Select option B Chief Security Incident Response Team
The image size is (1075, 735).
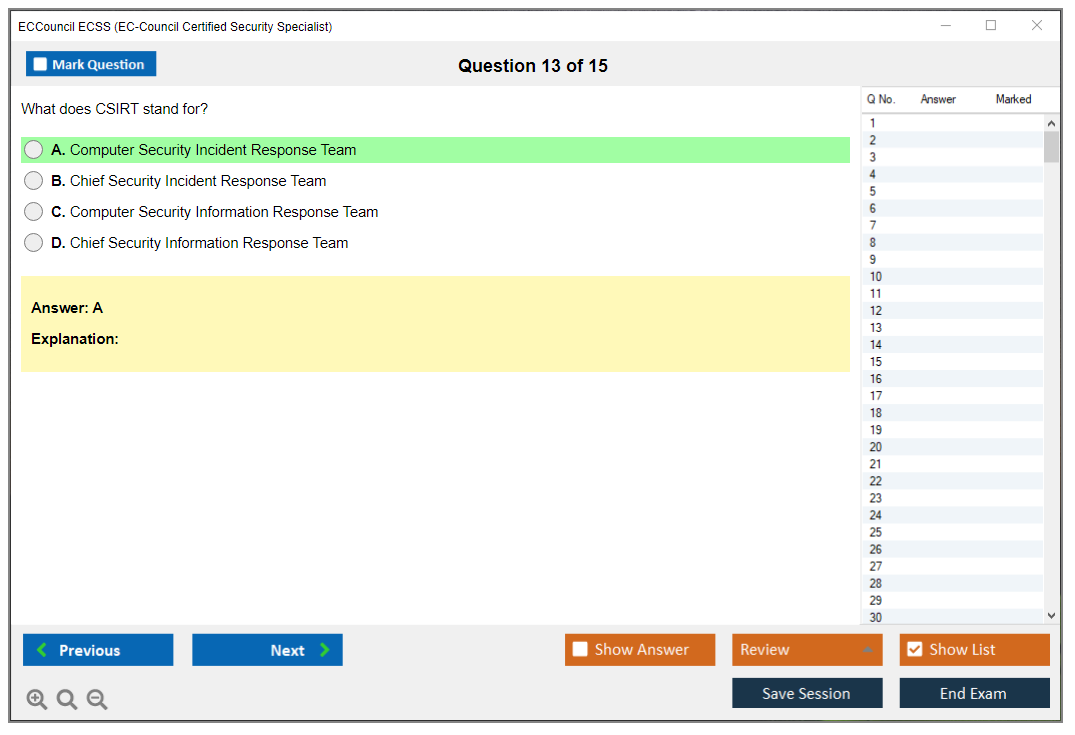34,181
